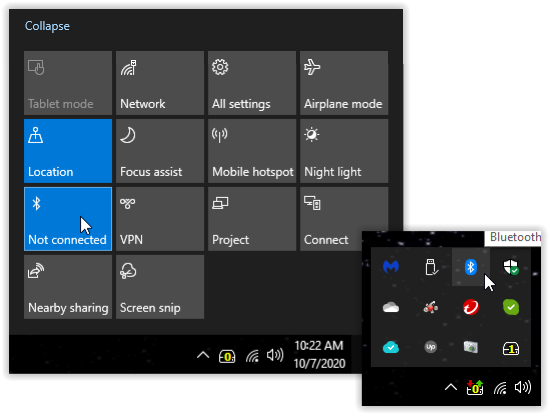Click the Safely Remove Hardware USB icon
This screenshot has width=549, height=414.
click(x=431, y=267)
